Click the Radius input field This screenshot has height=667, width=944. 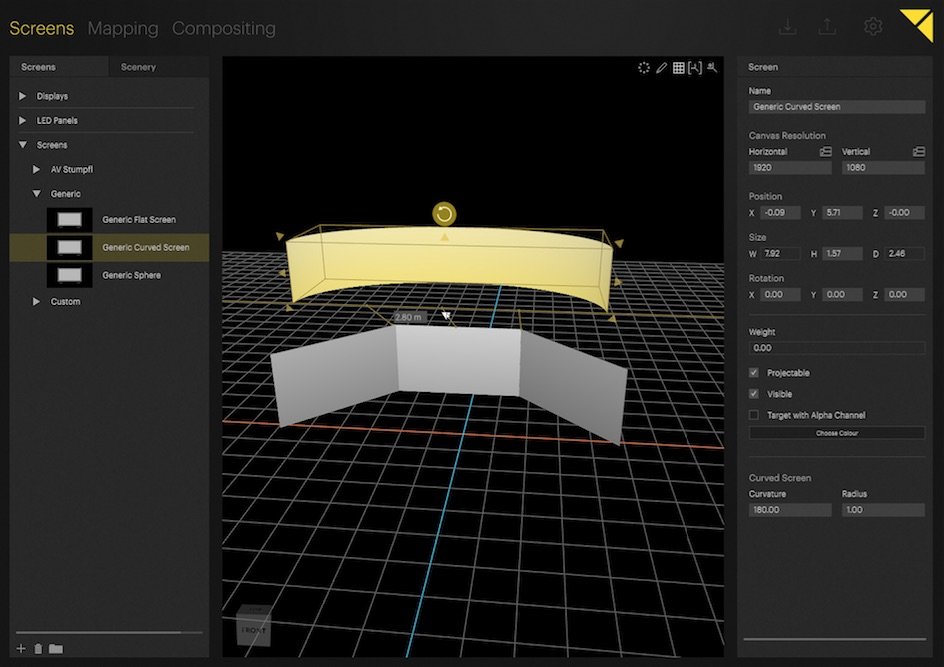point(883,510)
